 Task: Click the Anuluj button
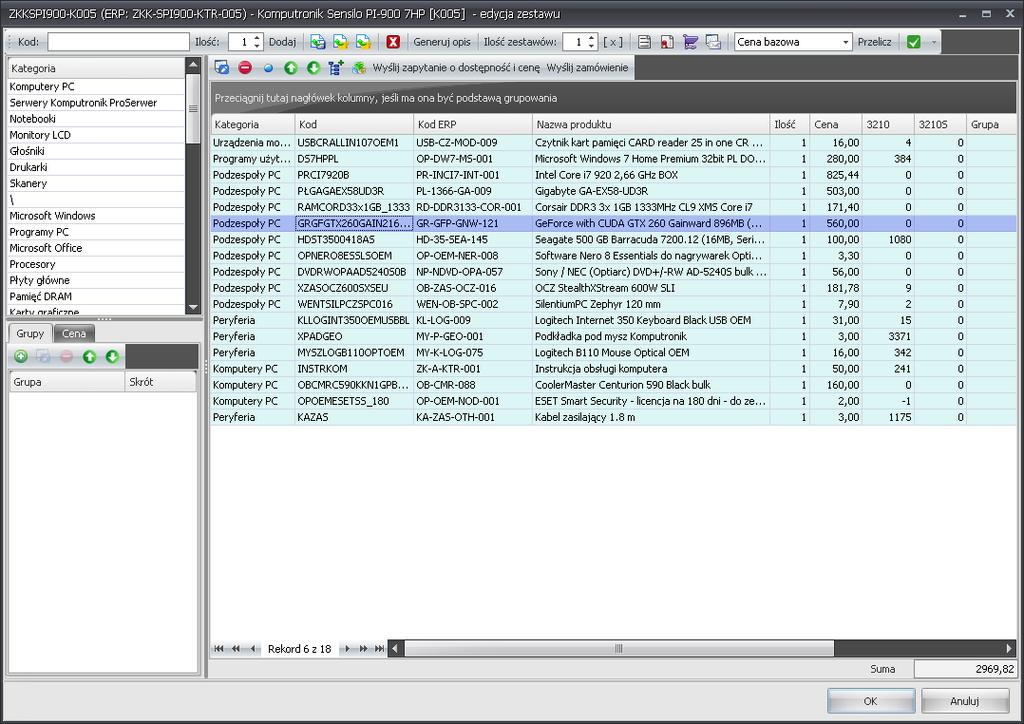(x=965, y=700)
